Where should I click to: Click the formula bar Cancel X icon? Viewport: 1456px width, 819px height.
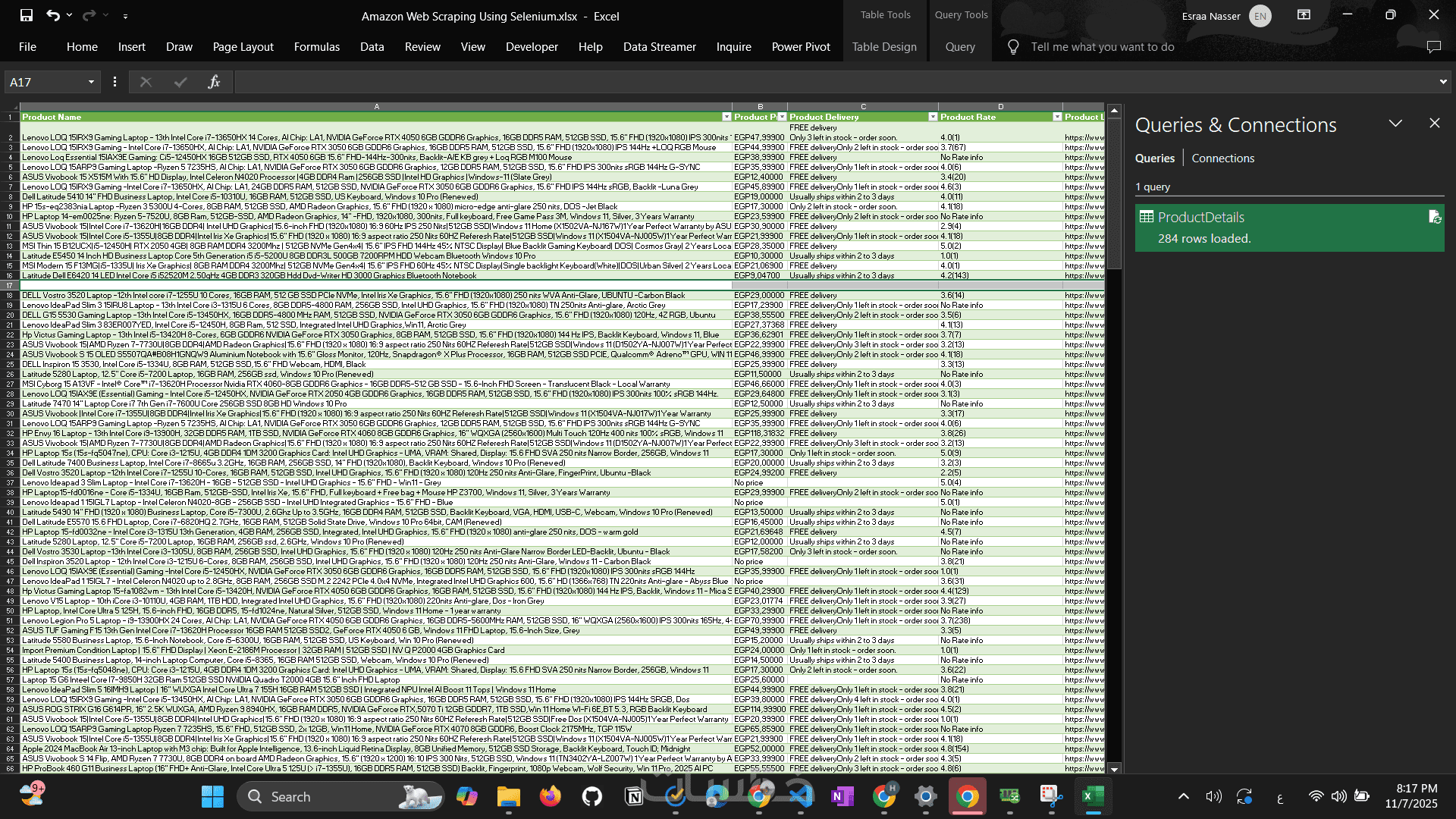(146, 82)
